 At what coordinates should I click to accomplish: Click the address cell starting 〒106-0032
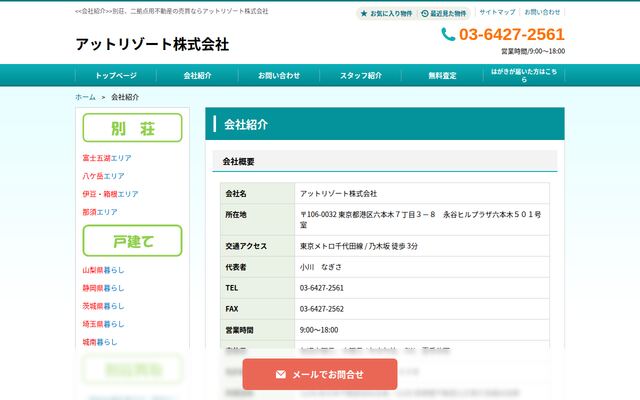pyautogui.click(x=420, y=220)
